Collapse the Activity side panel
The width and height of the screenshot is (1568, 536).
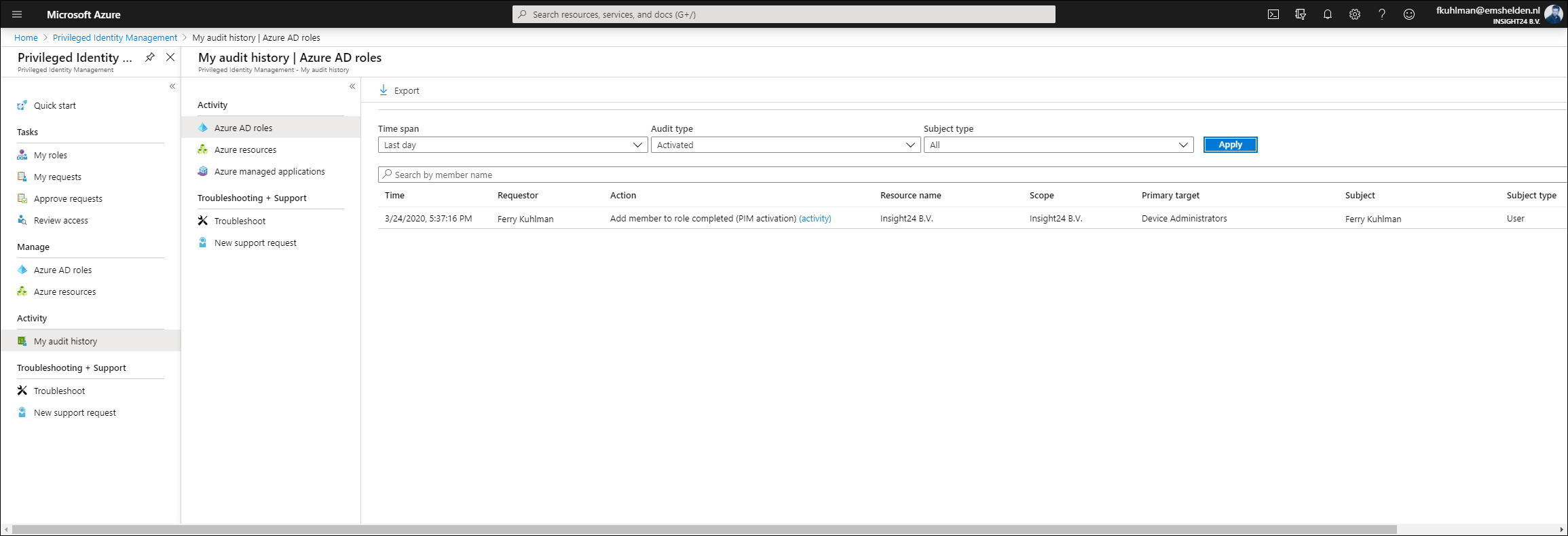(352, 86)
